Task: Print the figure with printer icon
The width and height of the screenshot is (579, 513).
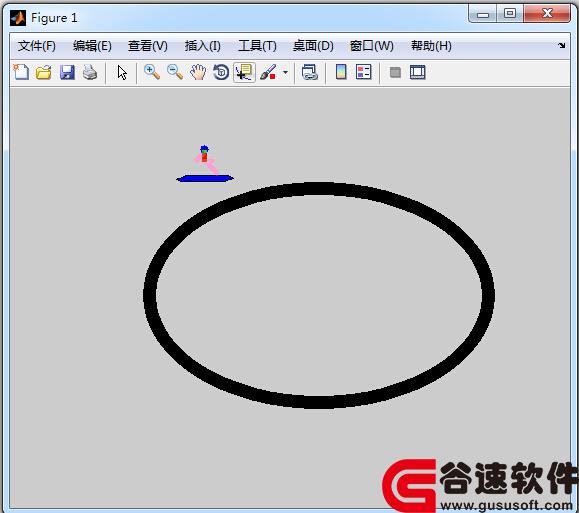Action: (90, 72)
